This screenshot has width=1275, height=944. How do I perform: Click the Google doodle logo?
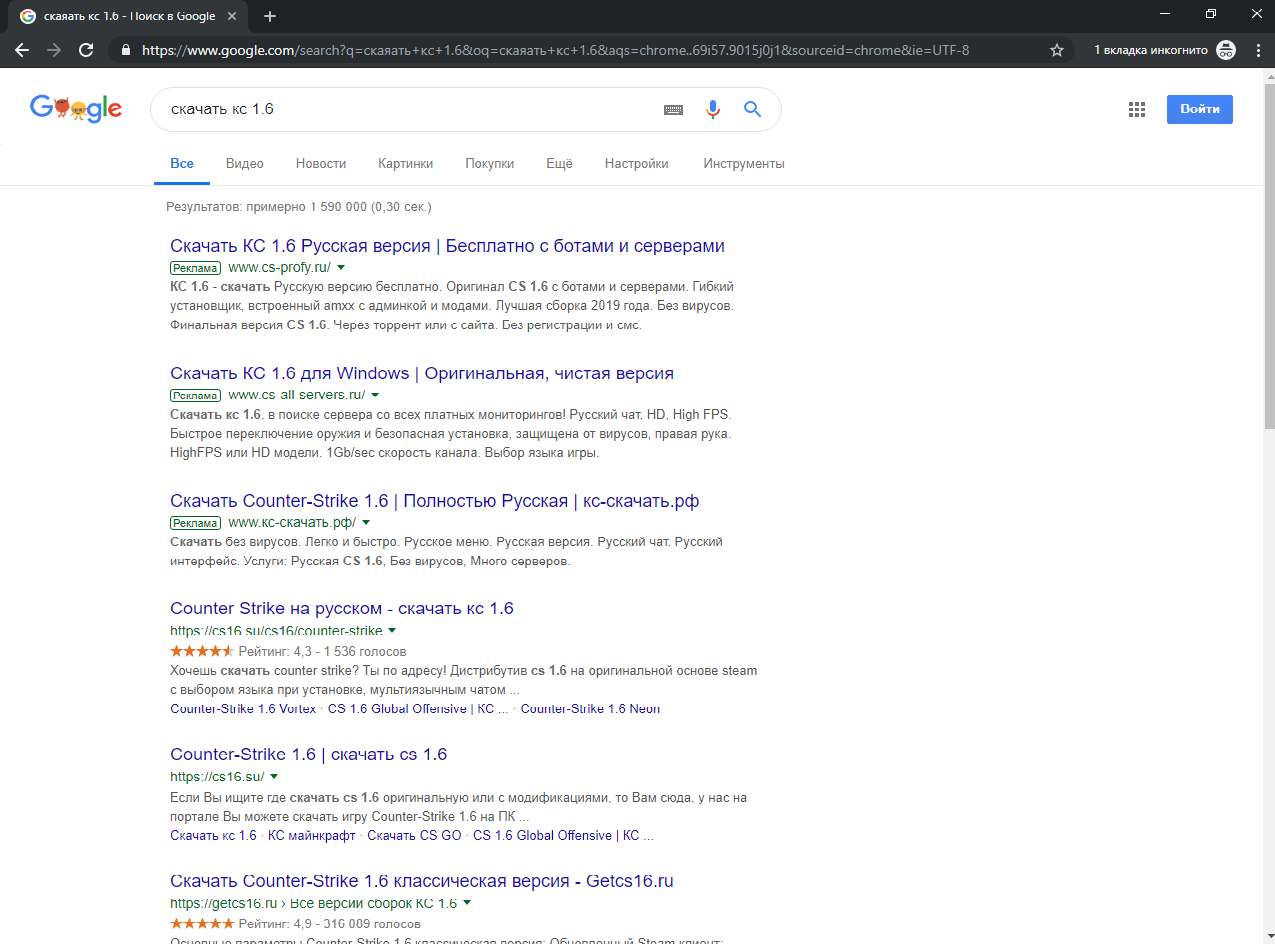[76, 108]
